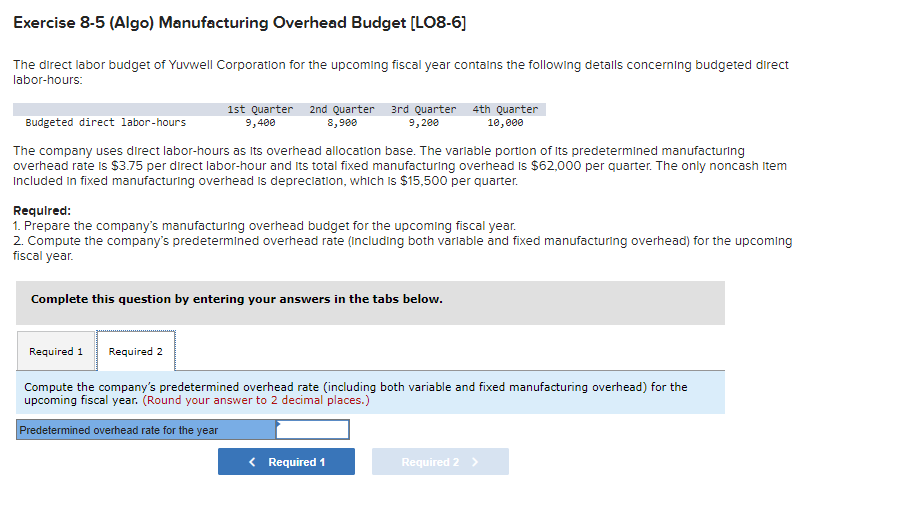Click the 8,900 labor-hours value

(342, 123)
